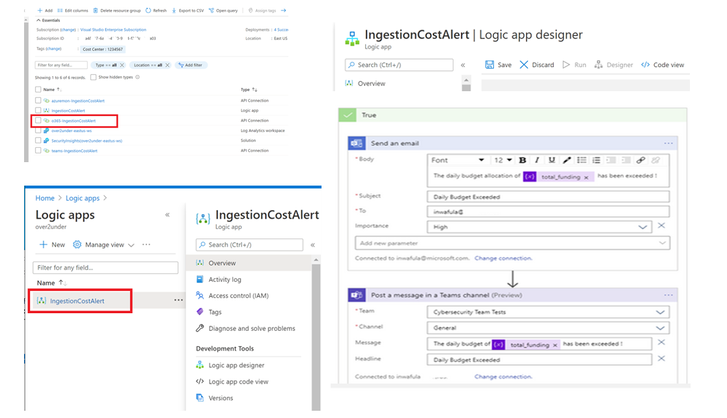Switch to Code view in designer
Image resolution: width=727 pixels, height=418 pixels.
click(x=663, y=65)
